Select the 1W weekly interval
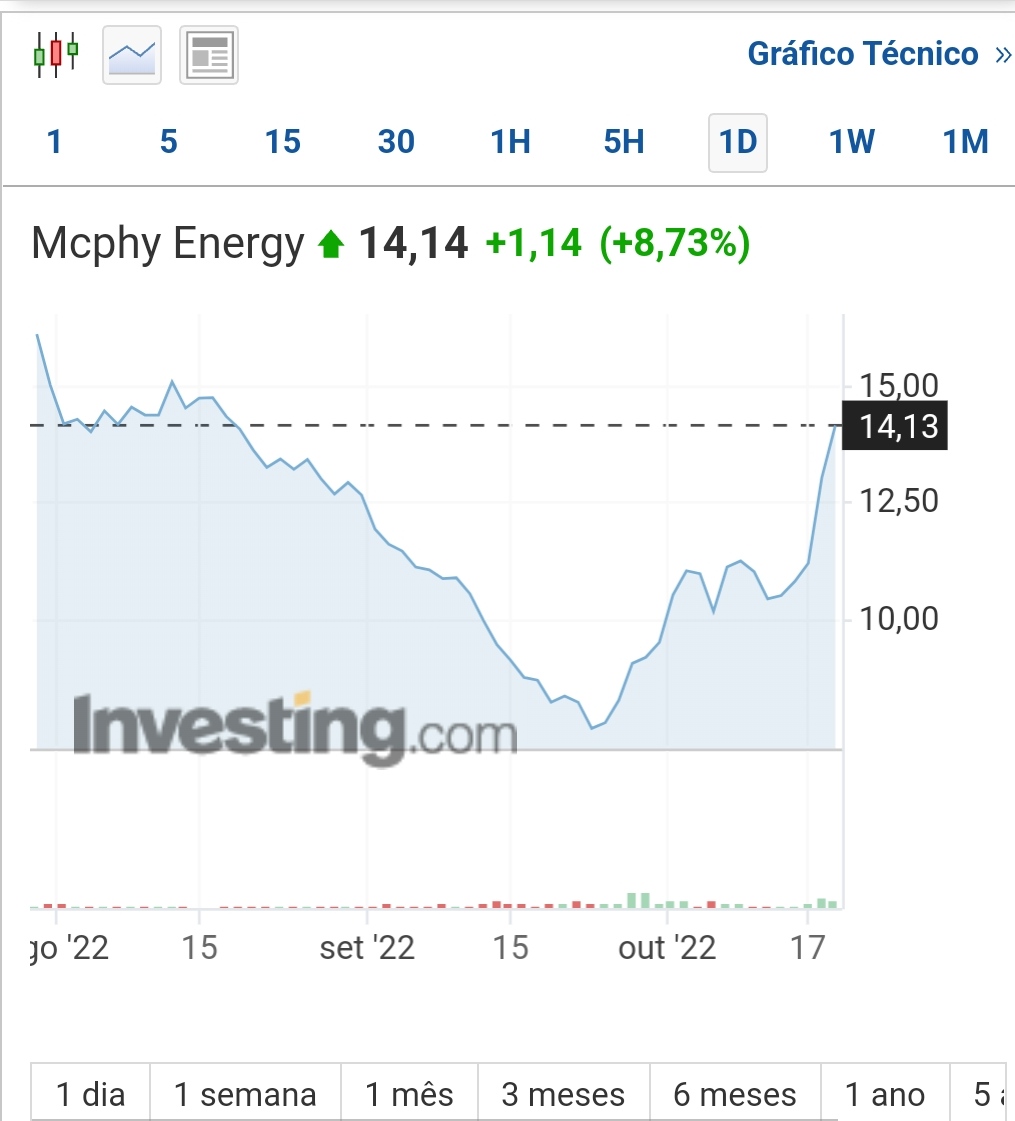 (x=852, y=142)
